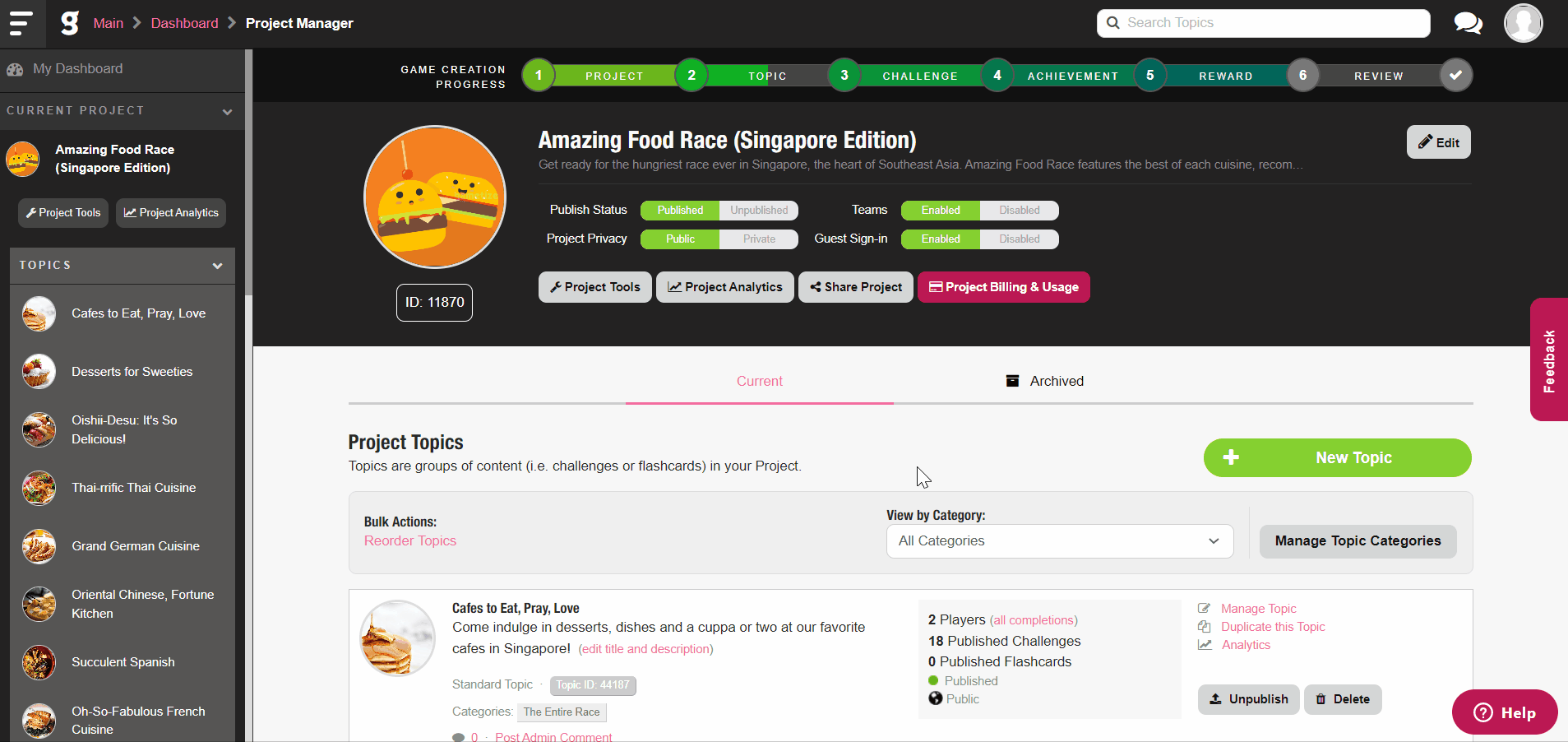Open the Feedback side tab
The height and width of the screenshot is (742, 1568).
pos(1549,359)
